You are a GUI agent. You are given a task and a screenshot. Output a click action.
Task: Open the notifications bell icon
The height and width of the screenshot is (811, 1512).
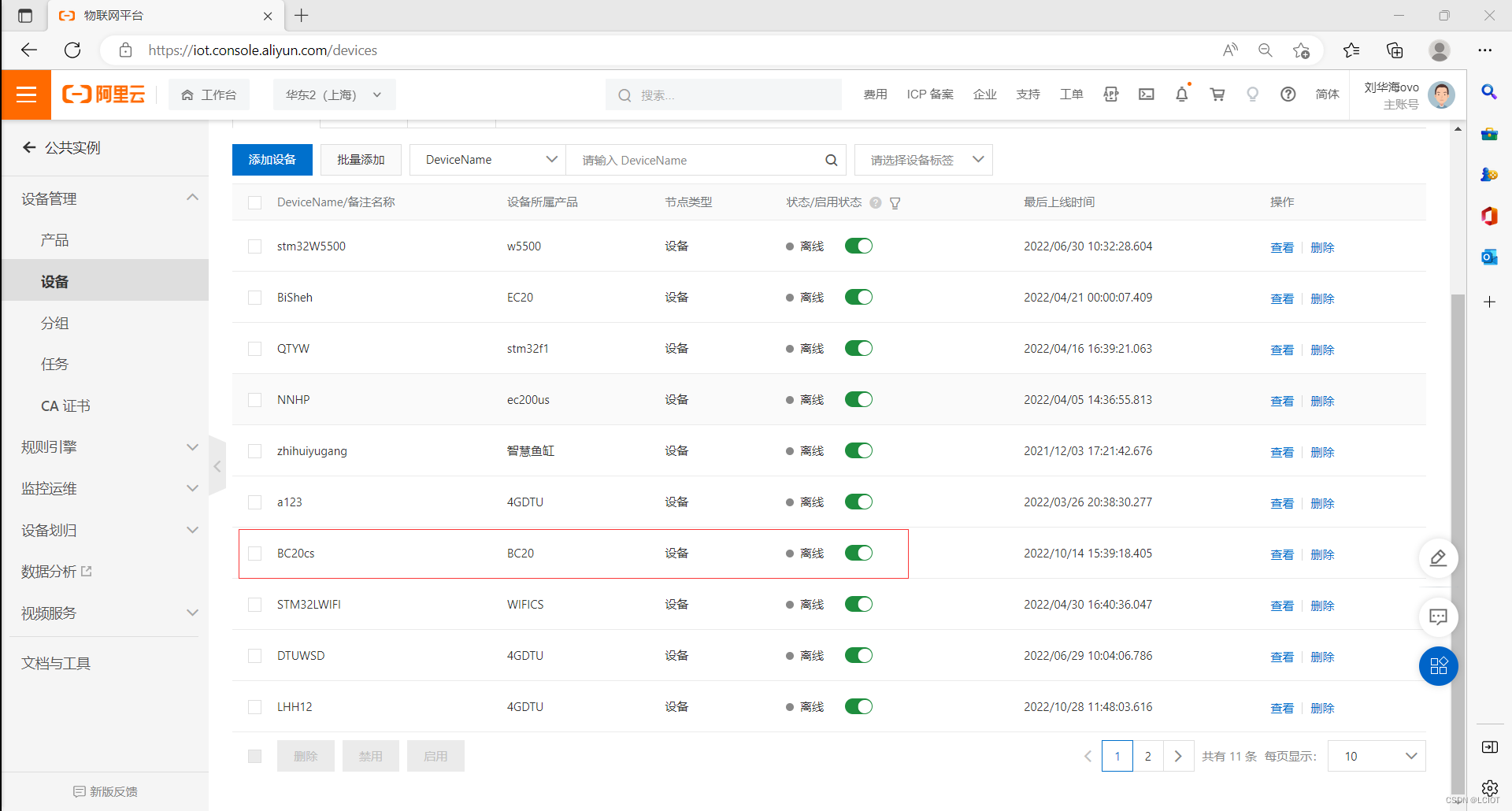click(1182, 94)
